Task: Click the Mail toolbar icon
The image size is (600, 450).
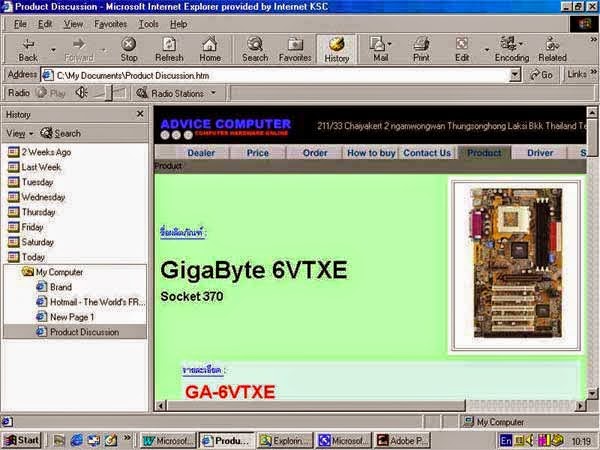Action: 378,50
